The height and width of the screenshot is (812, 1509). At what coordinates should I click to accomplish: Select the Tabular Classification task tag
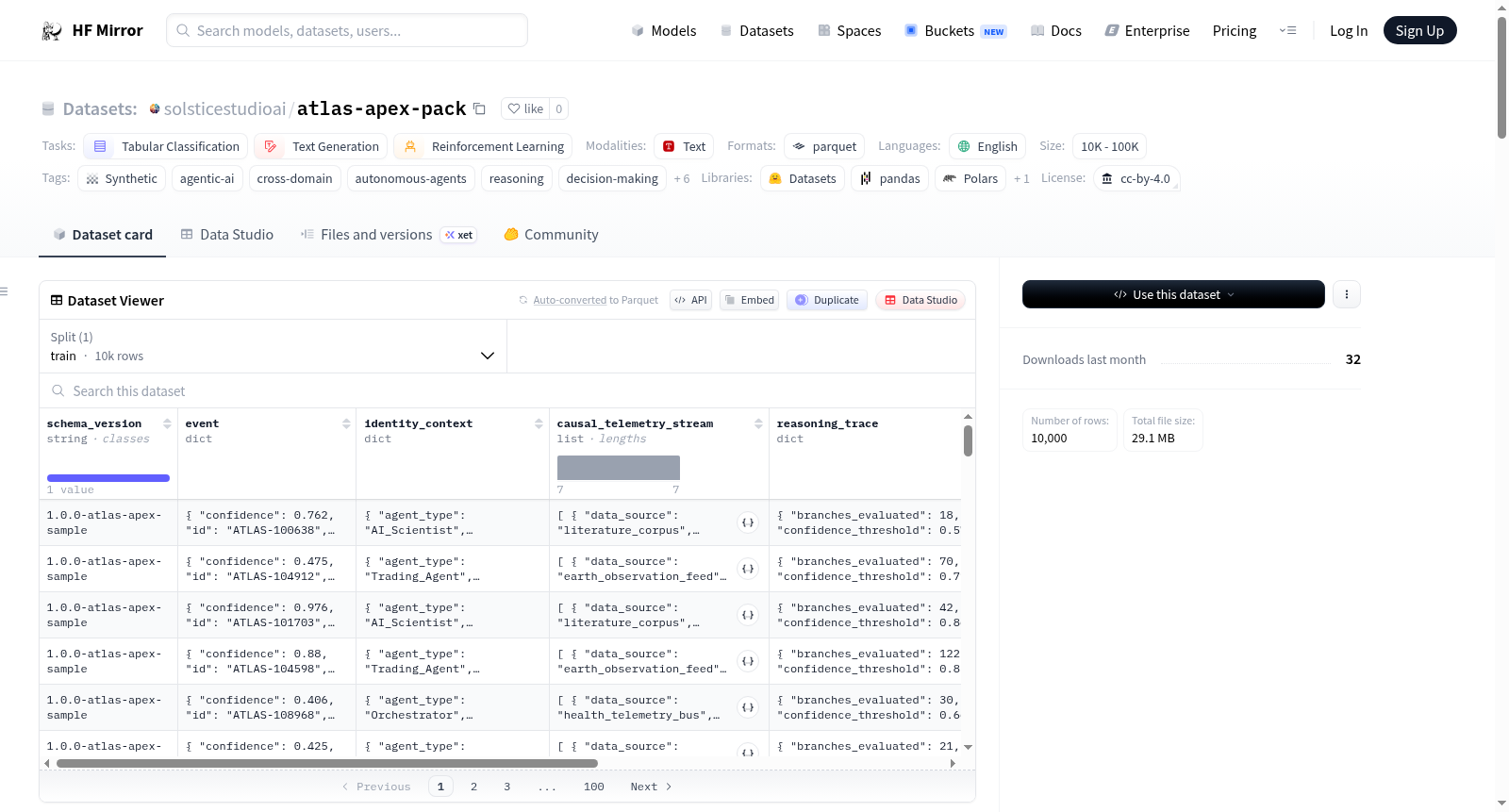tap(166, 146)
